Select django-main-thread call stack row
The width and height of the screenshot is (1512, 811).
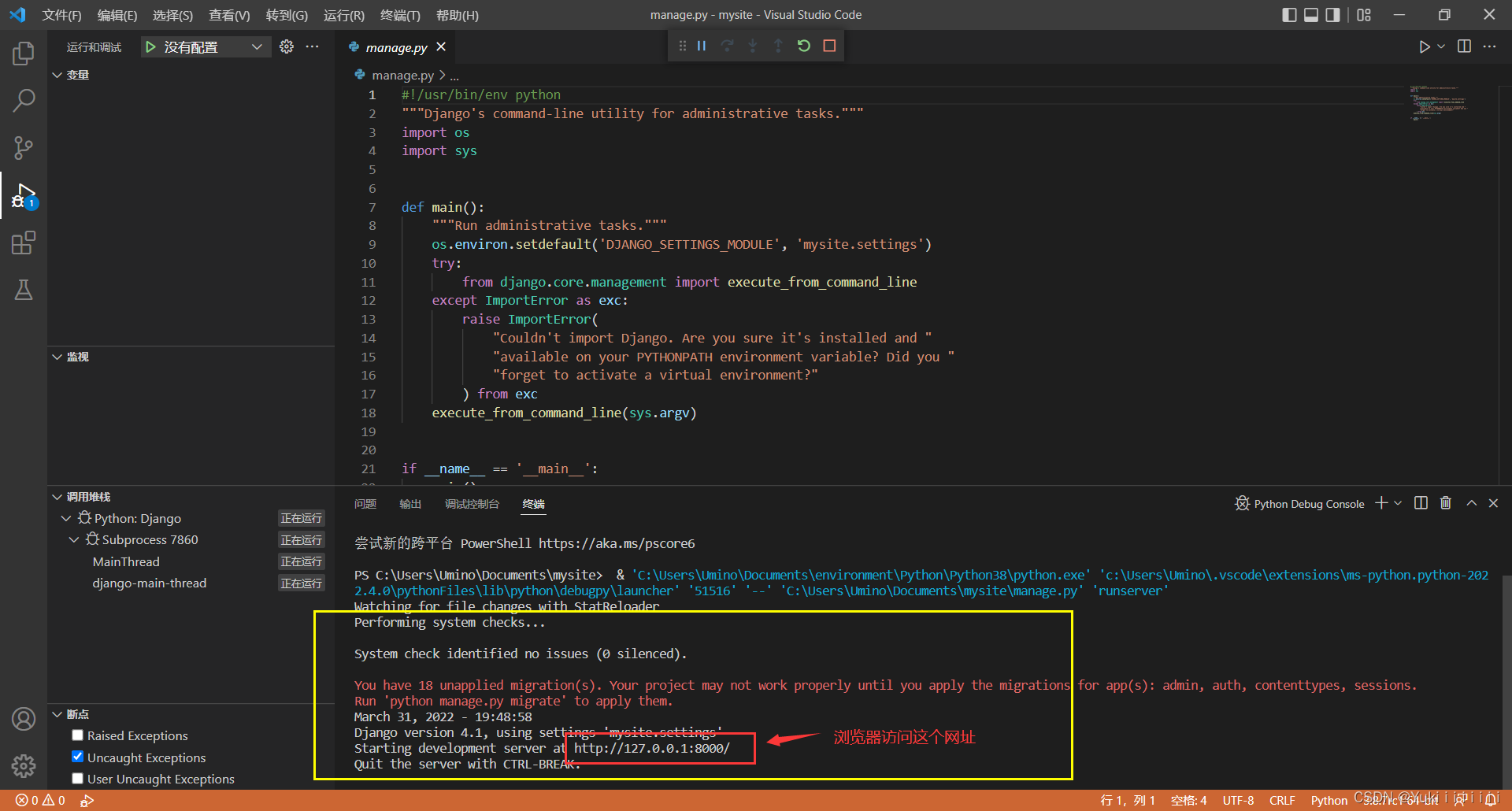click(x=190, y=583)
